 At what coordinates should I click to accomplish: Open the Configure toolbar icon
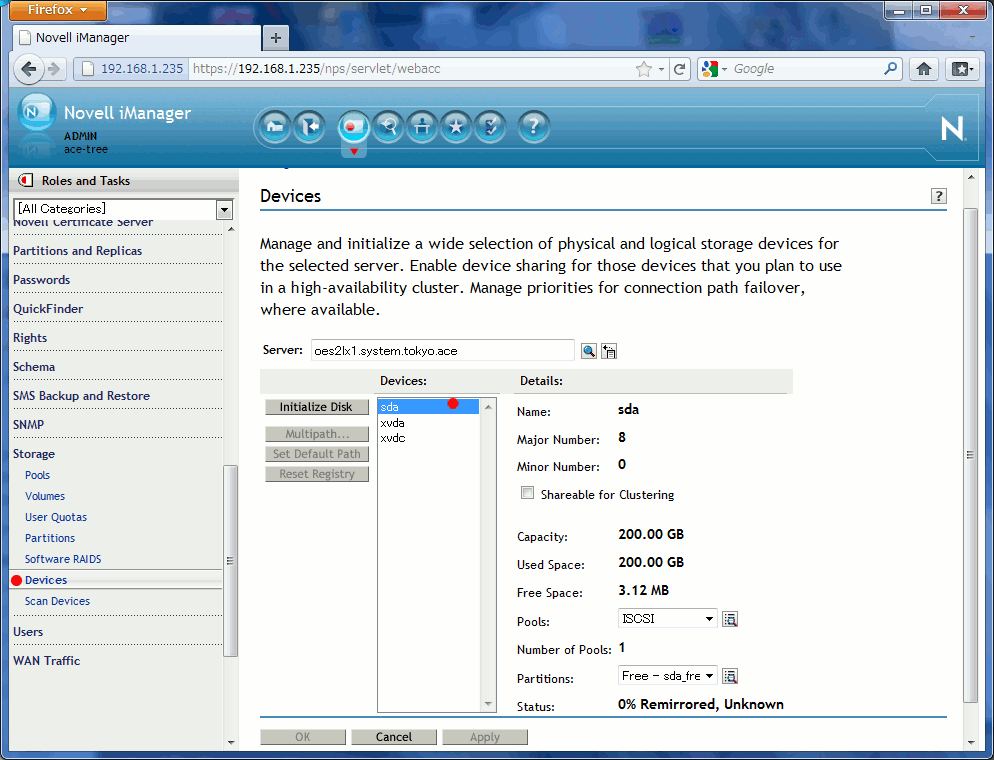click(422, 127)
